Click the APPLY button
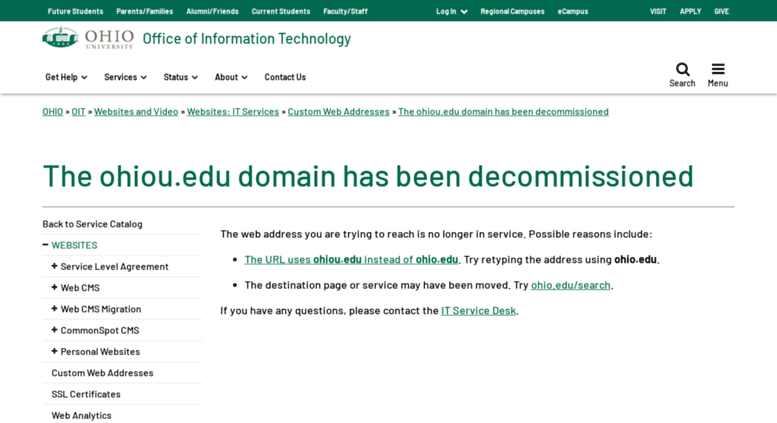The image size is (777, 423). (690, 11)
